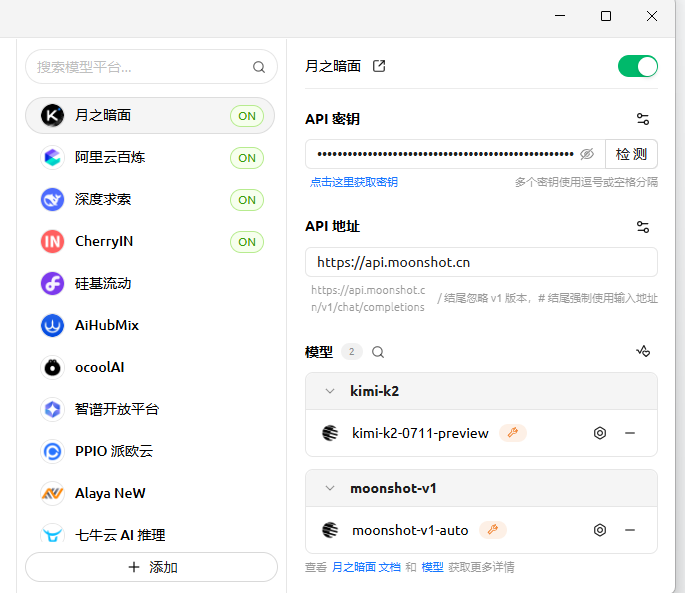
Task: Click the 月之暗面 provider logo icon
Action: 52,115
